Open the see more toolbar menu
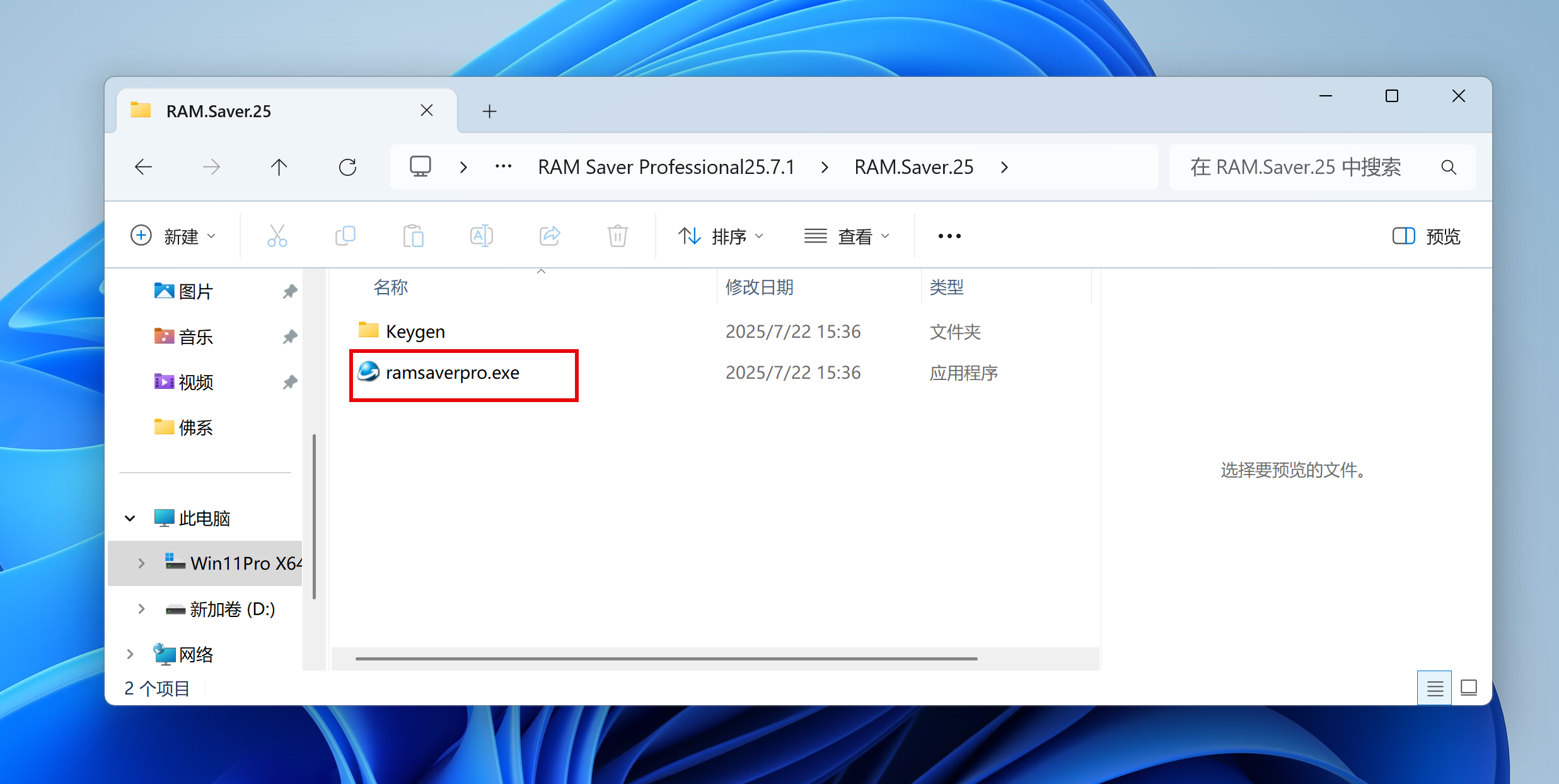This screenshot has width=1559, height=784. click(949, 236)
